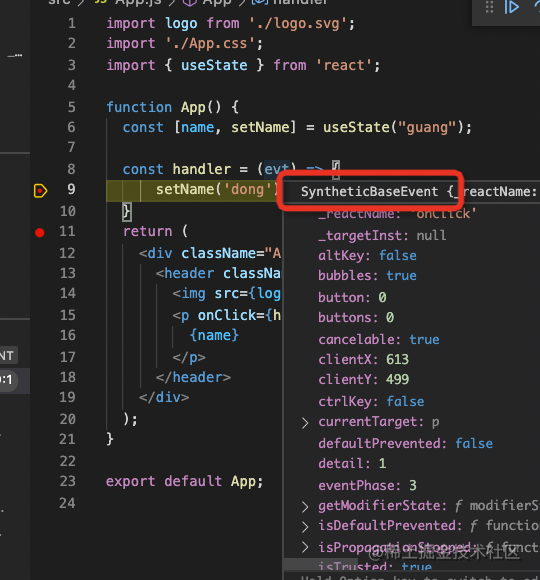Toggle the red breakpoint on line 11
This screenshot has width=540, height=580.
click(40, 232)
